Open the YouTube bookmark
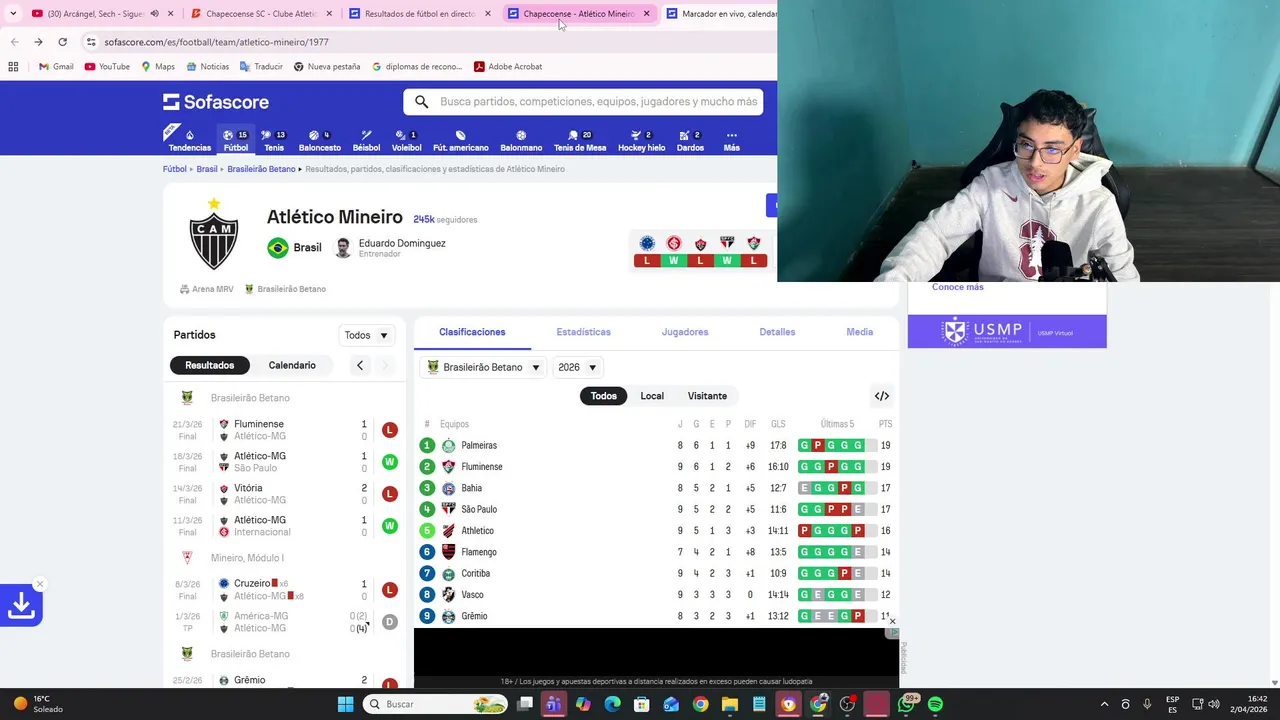 pos(107,67)
